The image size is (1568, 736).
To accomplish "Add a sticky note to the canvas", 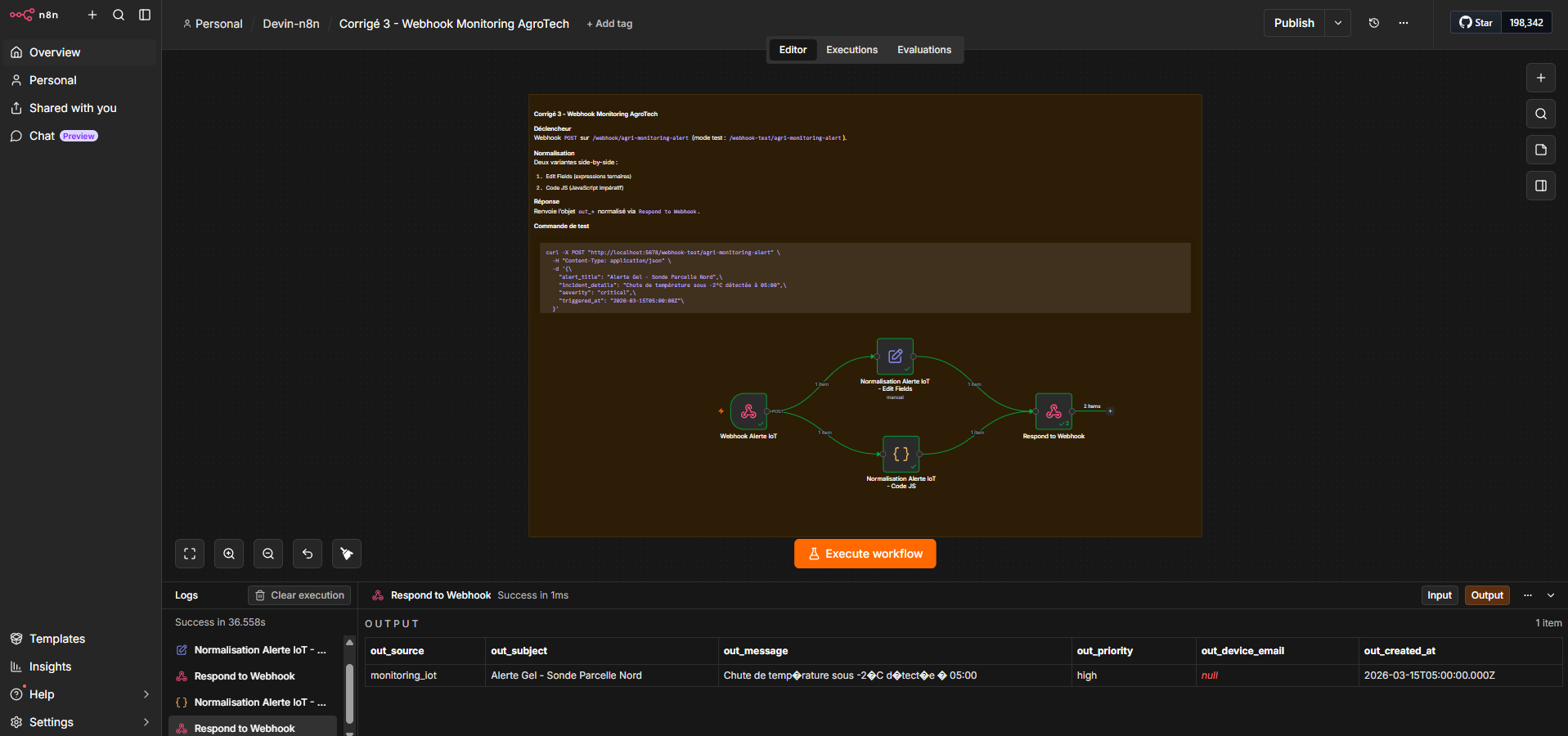I will coord(1541,150).
